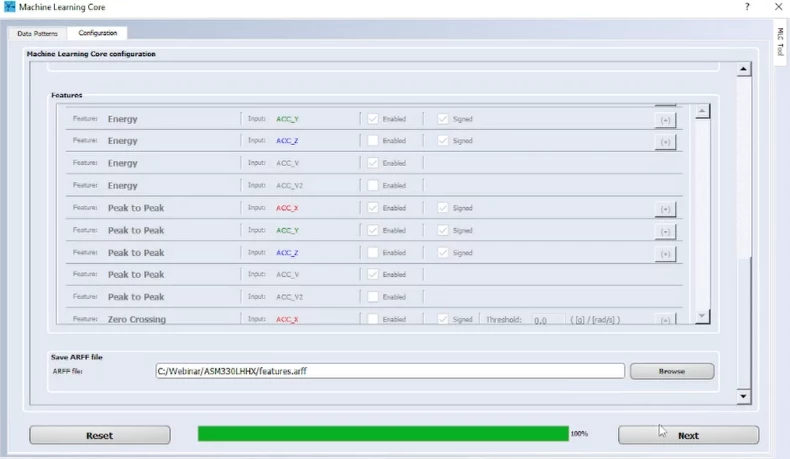The image size is (790, 459).
Task: Click the (+) button for Zero Crossing ACC_X
Action: (x=665, y=319)
